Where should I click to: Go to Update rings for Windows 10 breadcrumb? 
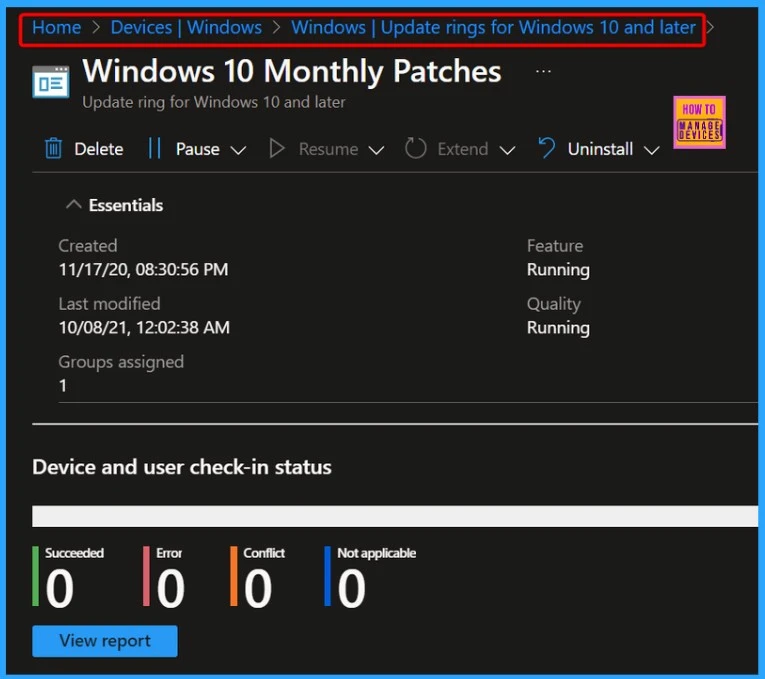(x=493, y=27)
